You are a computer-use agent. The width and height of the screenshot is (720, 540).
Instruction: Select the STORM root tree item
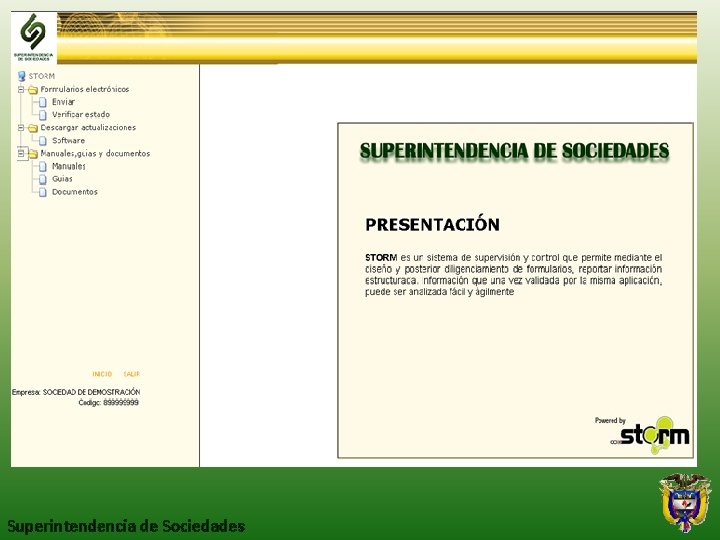point(41,76)
